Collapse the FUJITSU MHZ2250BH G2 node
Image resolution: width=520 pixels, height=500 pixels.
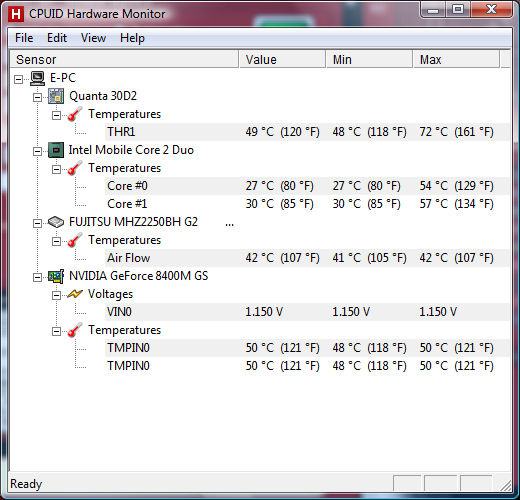(37, 223)
